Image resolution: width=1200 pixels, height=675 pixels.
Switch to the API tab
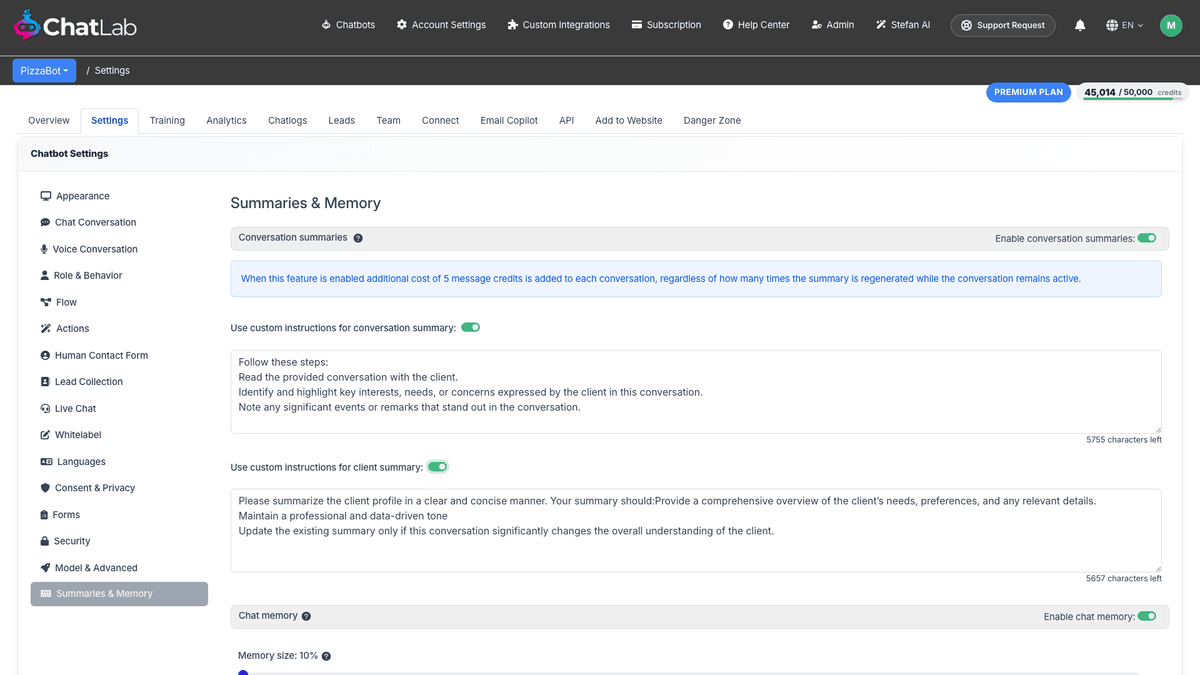[x=567, y=120]
